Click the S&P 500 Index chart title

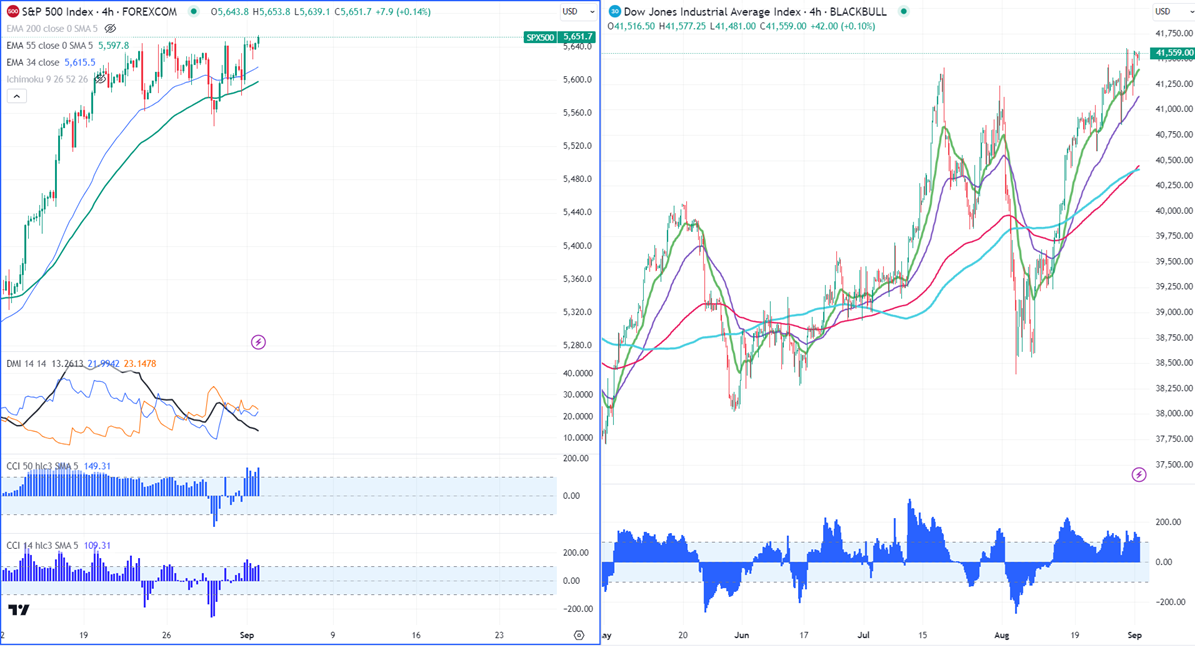click(99, 11)
